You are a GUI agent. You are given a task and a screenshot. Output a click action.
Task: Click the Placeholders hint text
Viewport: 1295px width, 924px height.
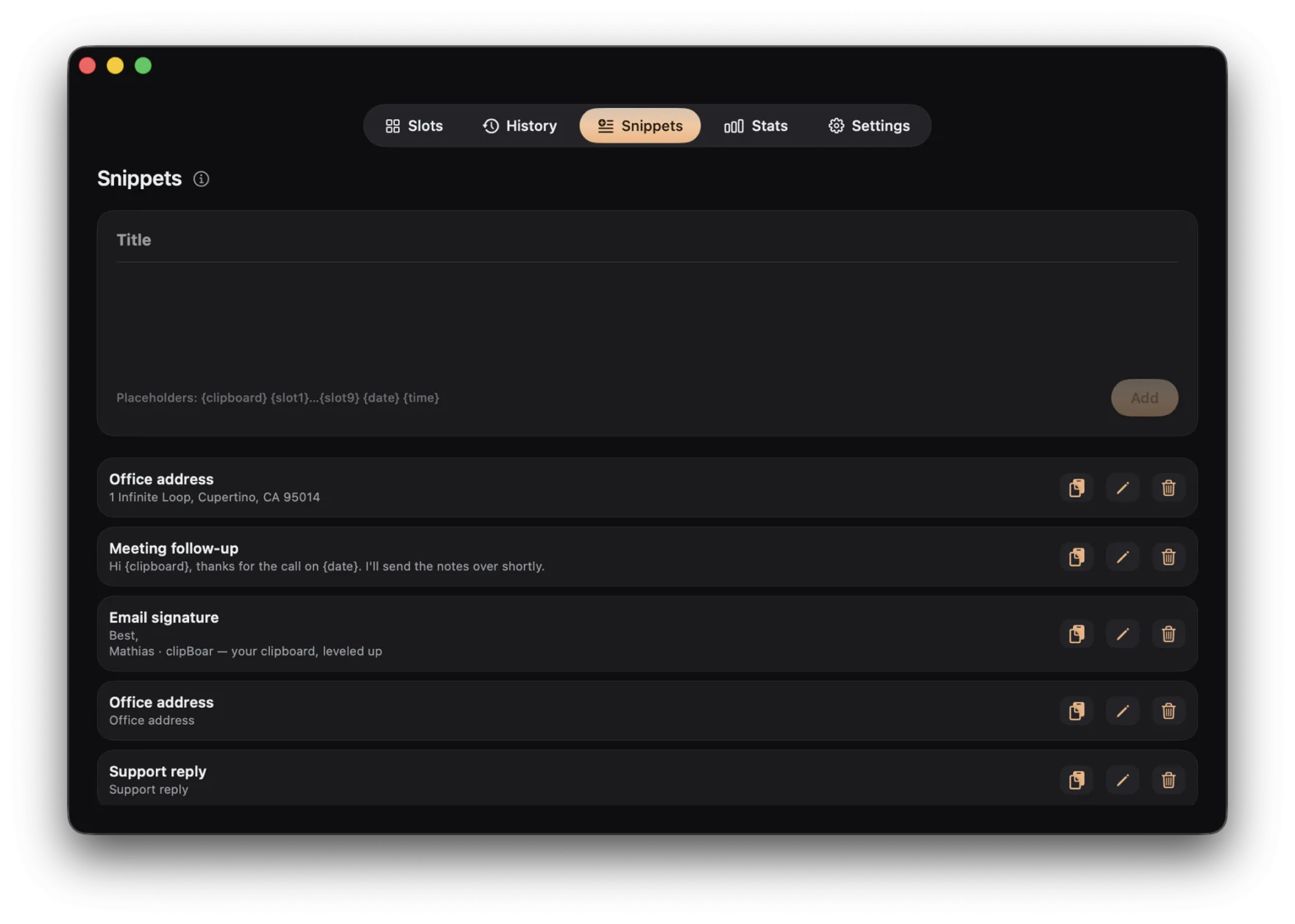[277, 398]
